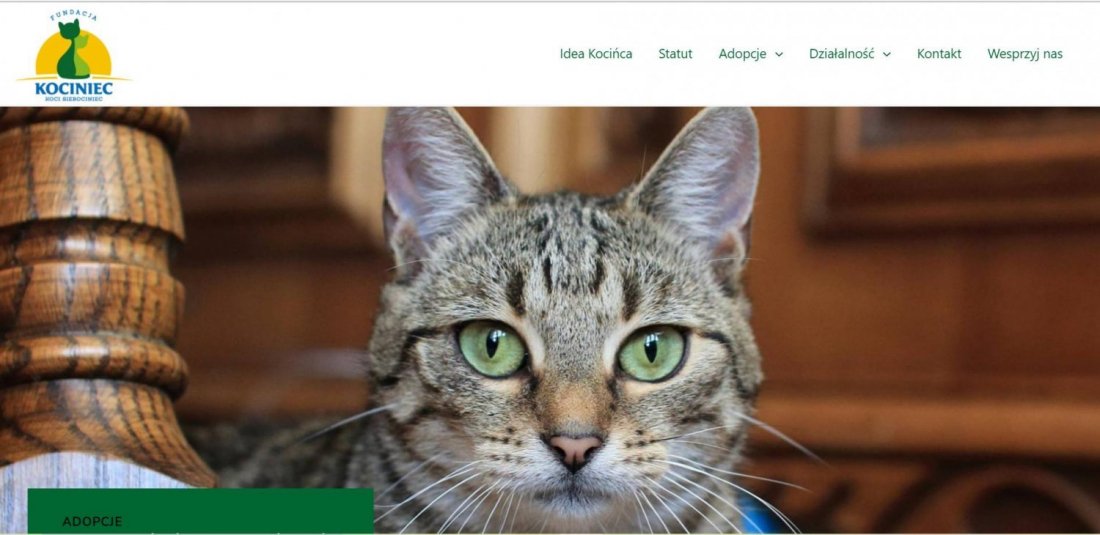Click the blue KOCINIEC wordmark in the logo
Screen dimensions: 1100x535
[x=74, y=88]
